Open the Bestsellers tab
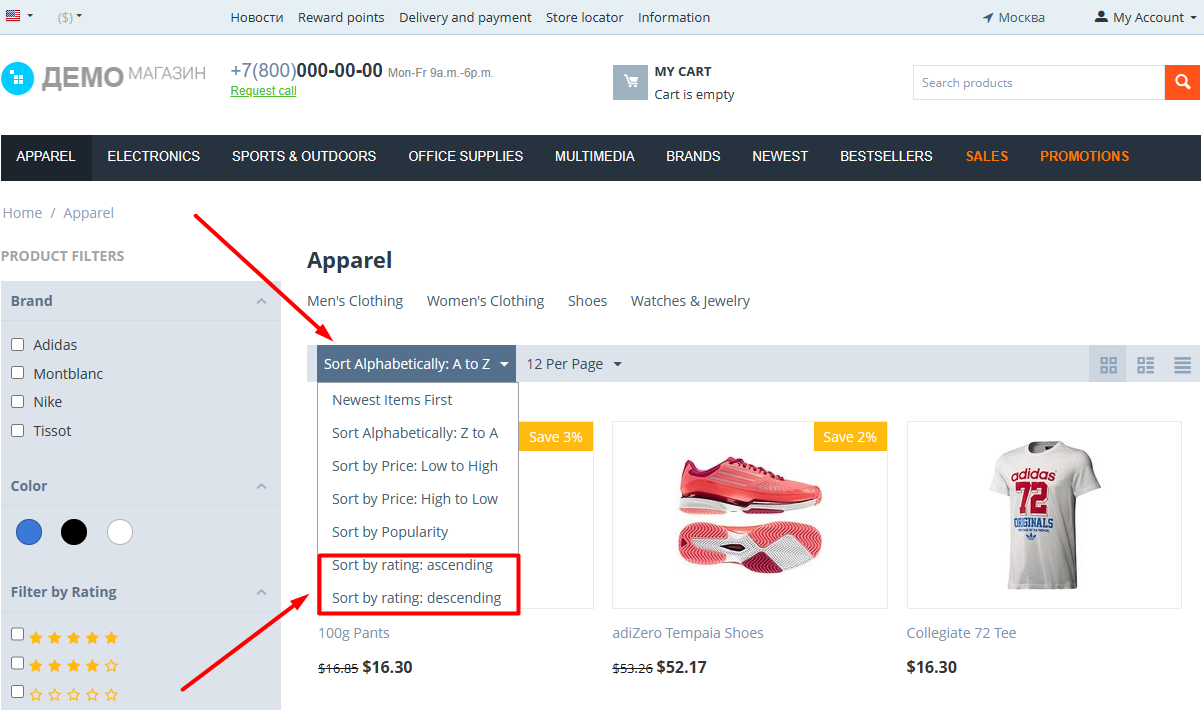Screen dimensions: 1204x710 pyautogui.click(x=886, y=157)
